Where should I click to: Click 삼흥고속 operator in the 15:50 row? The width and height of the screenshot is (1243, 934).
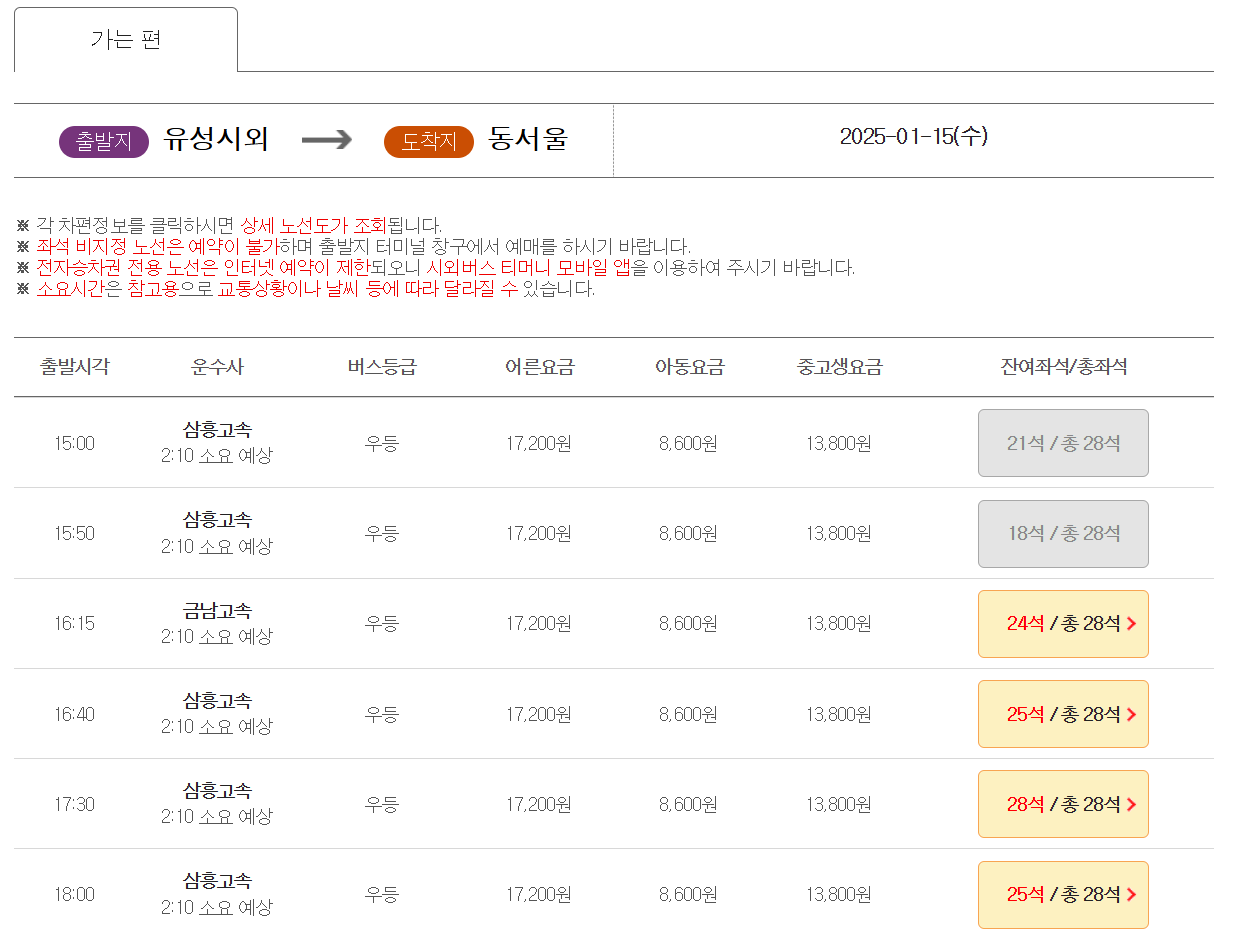click(x=217, y=520)
